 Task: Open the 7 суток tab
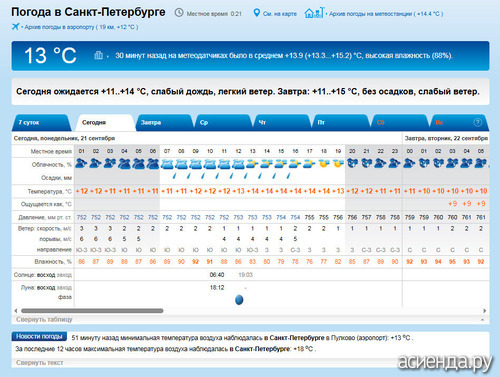pos(41,122)
